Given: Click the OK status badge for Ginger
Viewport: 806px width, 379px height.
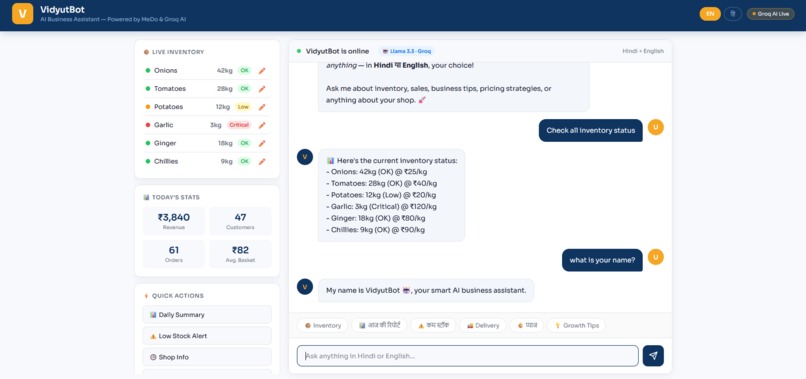Looking at the screenshot, I should click(244, 143).
